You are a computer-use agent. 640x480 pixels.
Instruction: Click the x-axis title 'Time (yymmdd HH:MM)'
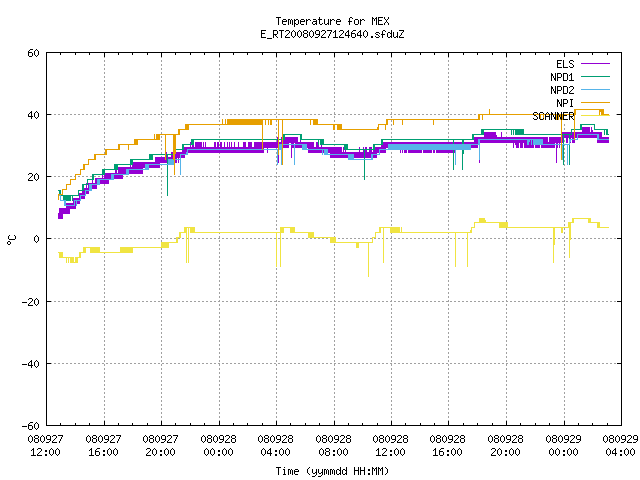(332, 471)
